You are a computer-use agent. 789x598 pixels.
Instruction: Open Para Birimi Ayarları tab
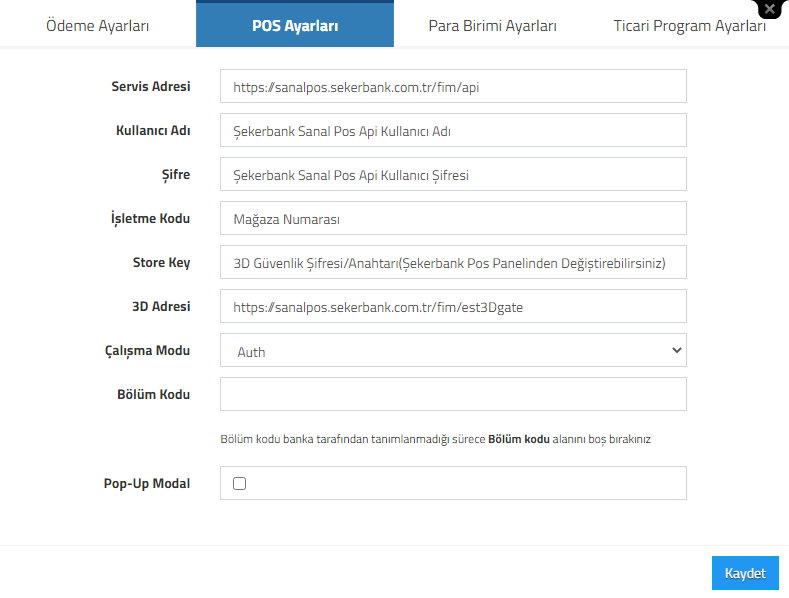[x=493, y=25]
